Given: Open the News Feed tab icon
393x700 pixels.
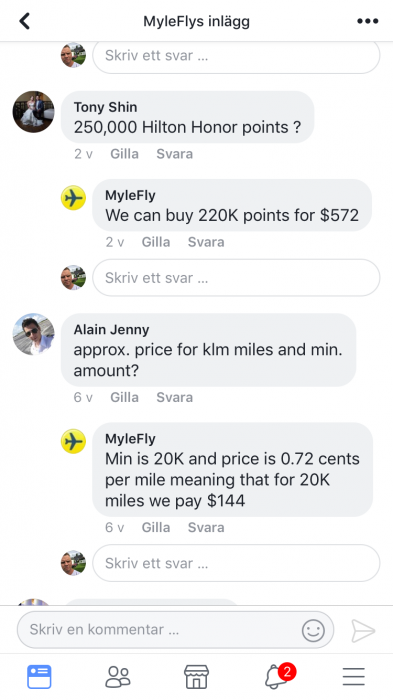Looking at the screenshot, I should (x=39, y=677).
